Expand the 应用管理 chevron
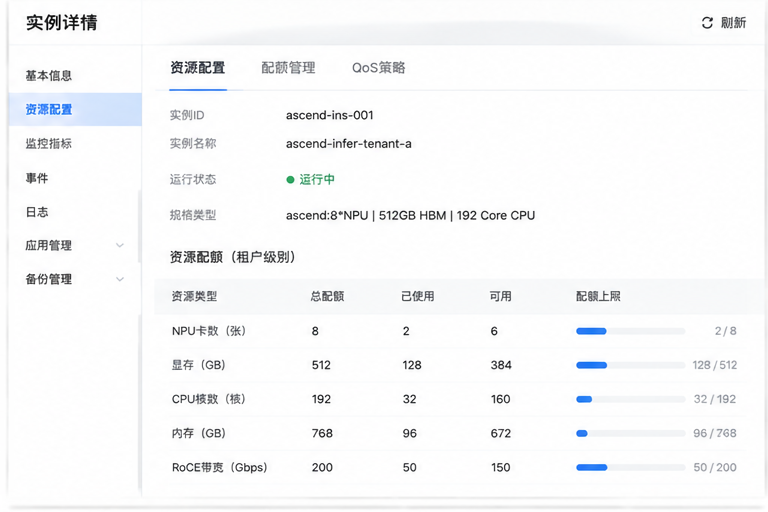This screenshot has height=512, width=768. point(120,245)
